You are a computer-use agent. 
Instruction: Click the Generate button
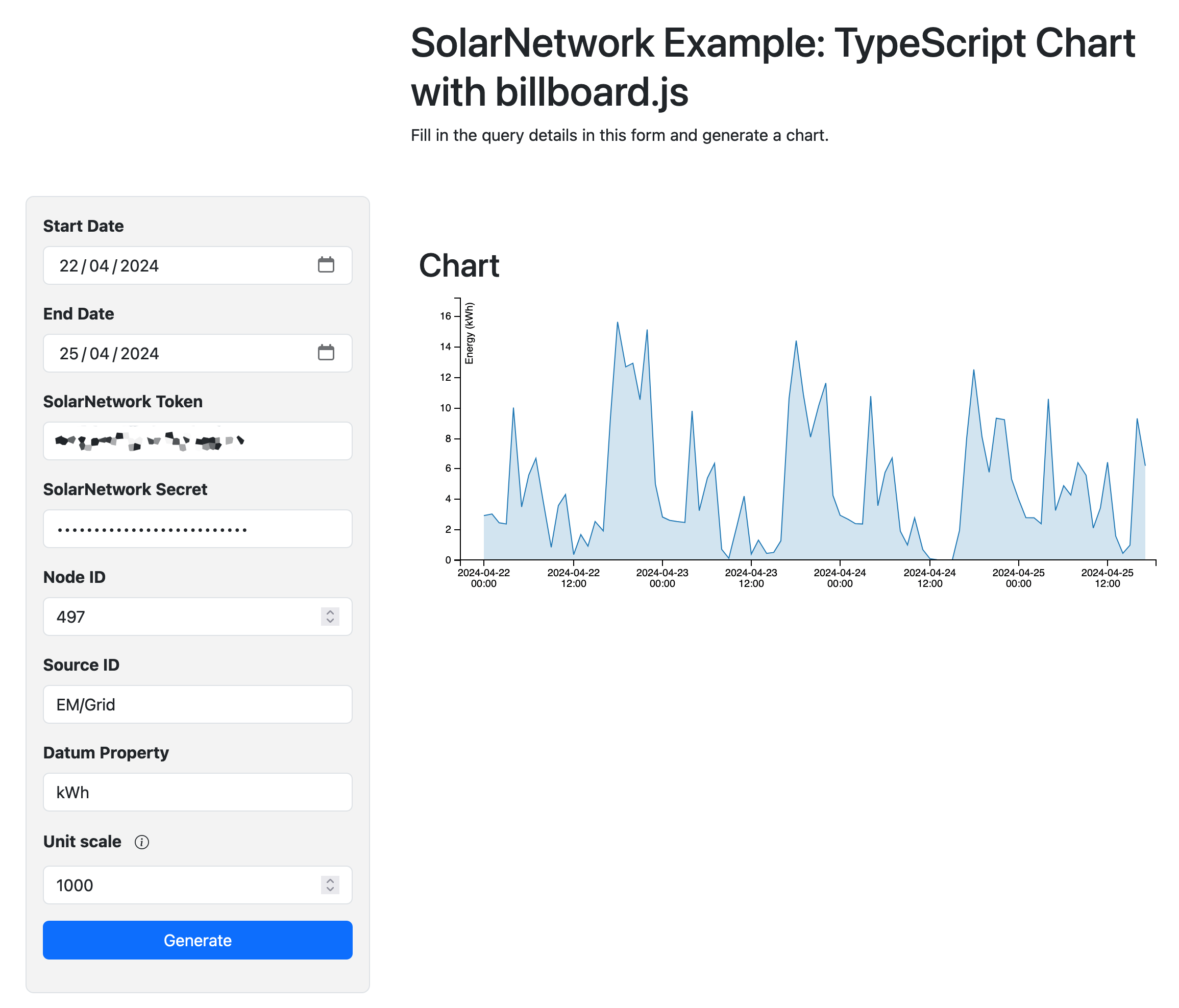(x=198, y=940)
